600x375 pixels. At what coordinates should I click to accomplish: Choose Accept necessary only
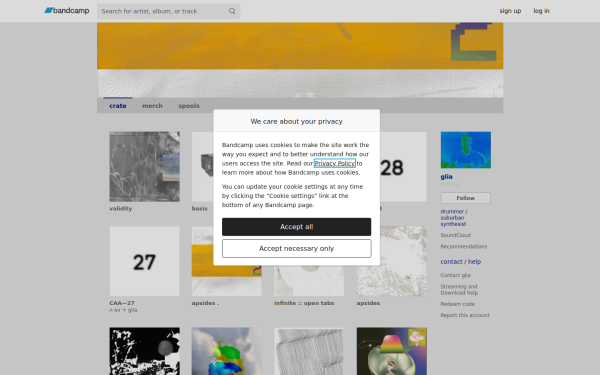pos(297,249)
